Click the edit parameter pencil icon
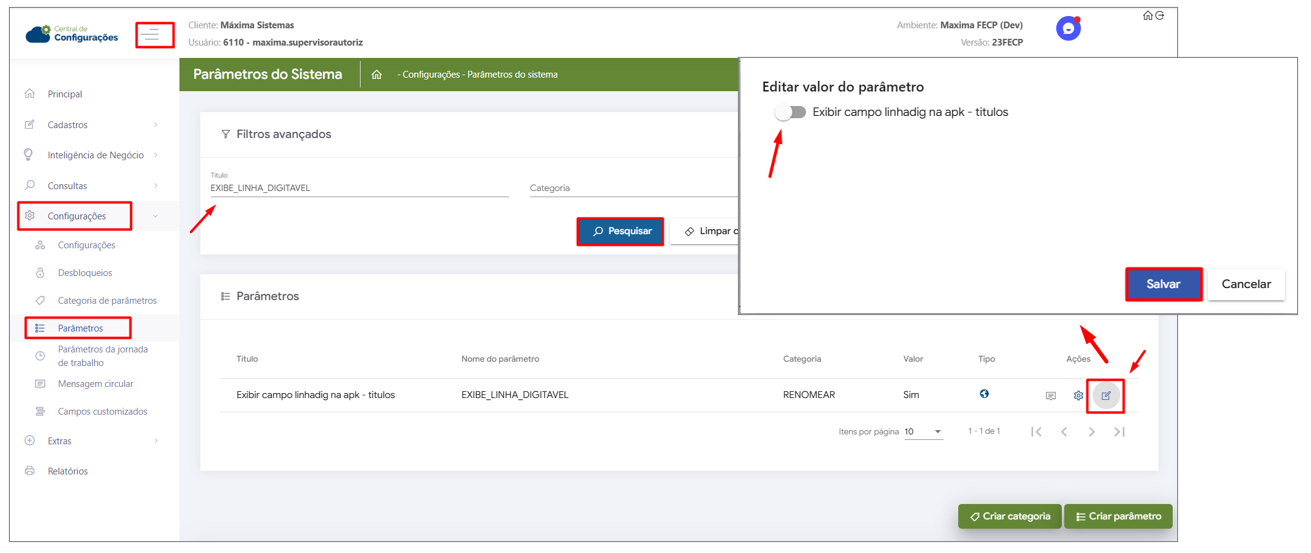Viewport: 1311px width, 553px height. click(1106, 396)
